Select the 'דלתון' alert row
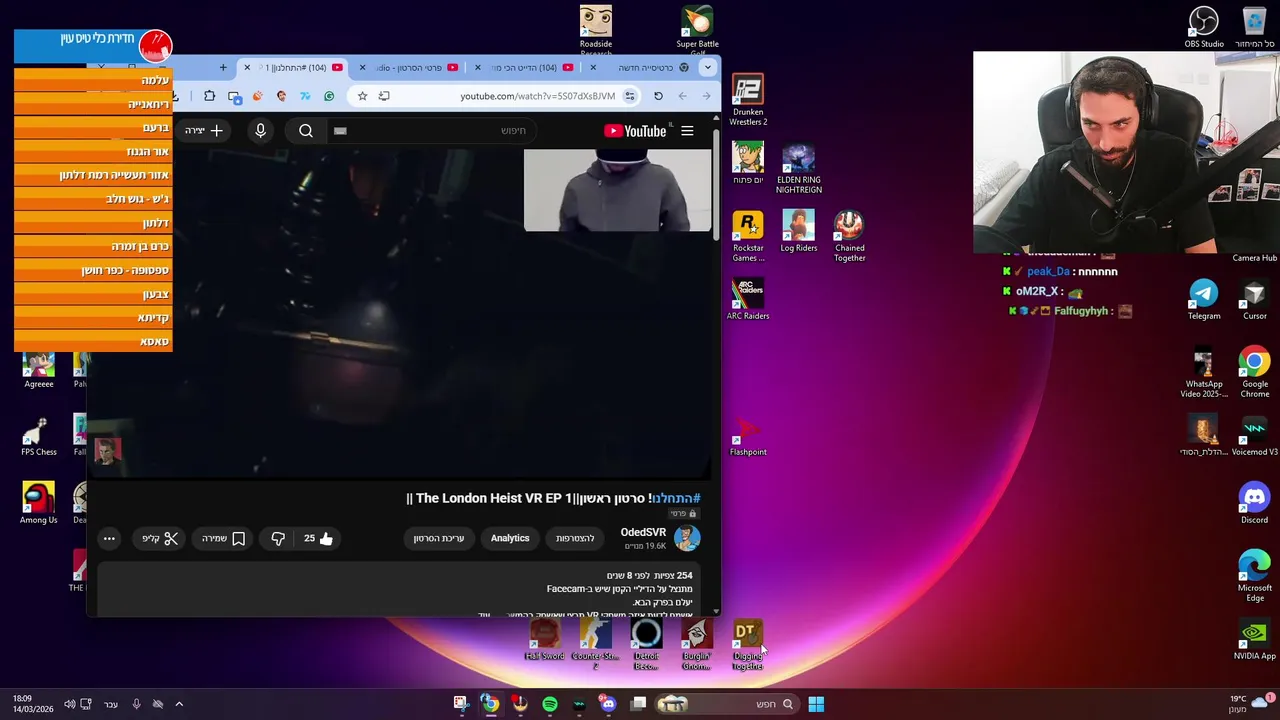1280x720 pixels. click(93, 223)
